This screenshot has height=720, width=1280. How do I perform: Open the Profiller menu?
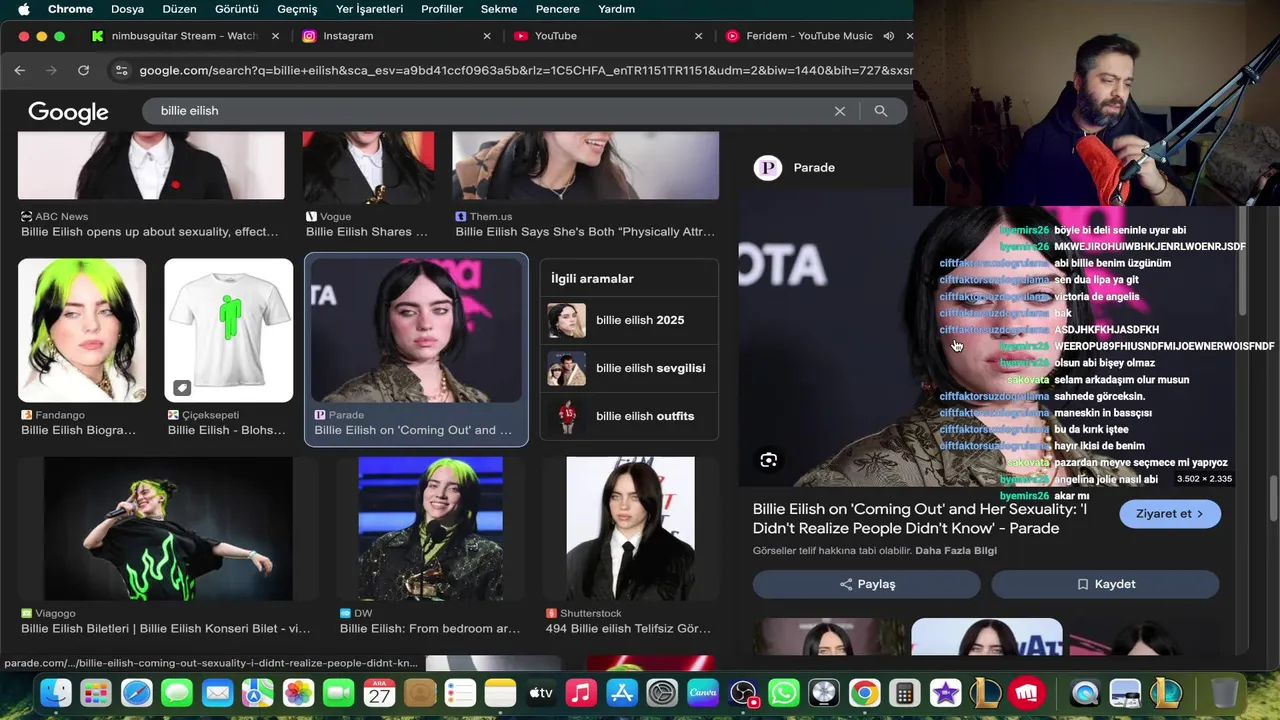coord(442,9)
